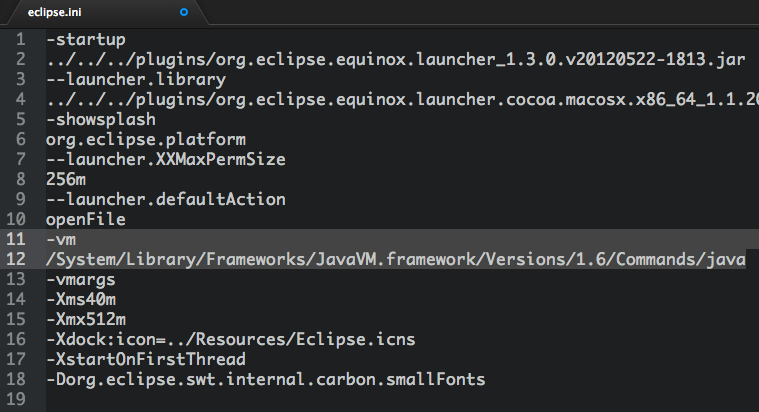This screenshot has height=412, width=759.
Task: Place cursor on the -vm line
Action: click(x=61, y=240)
